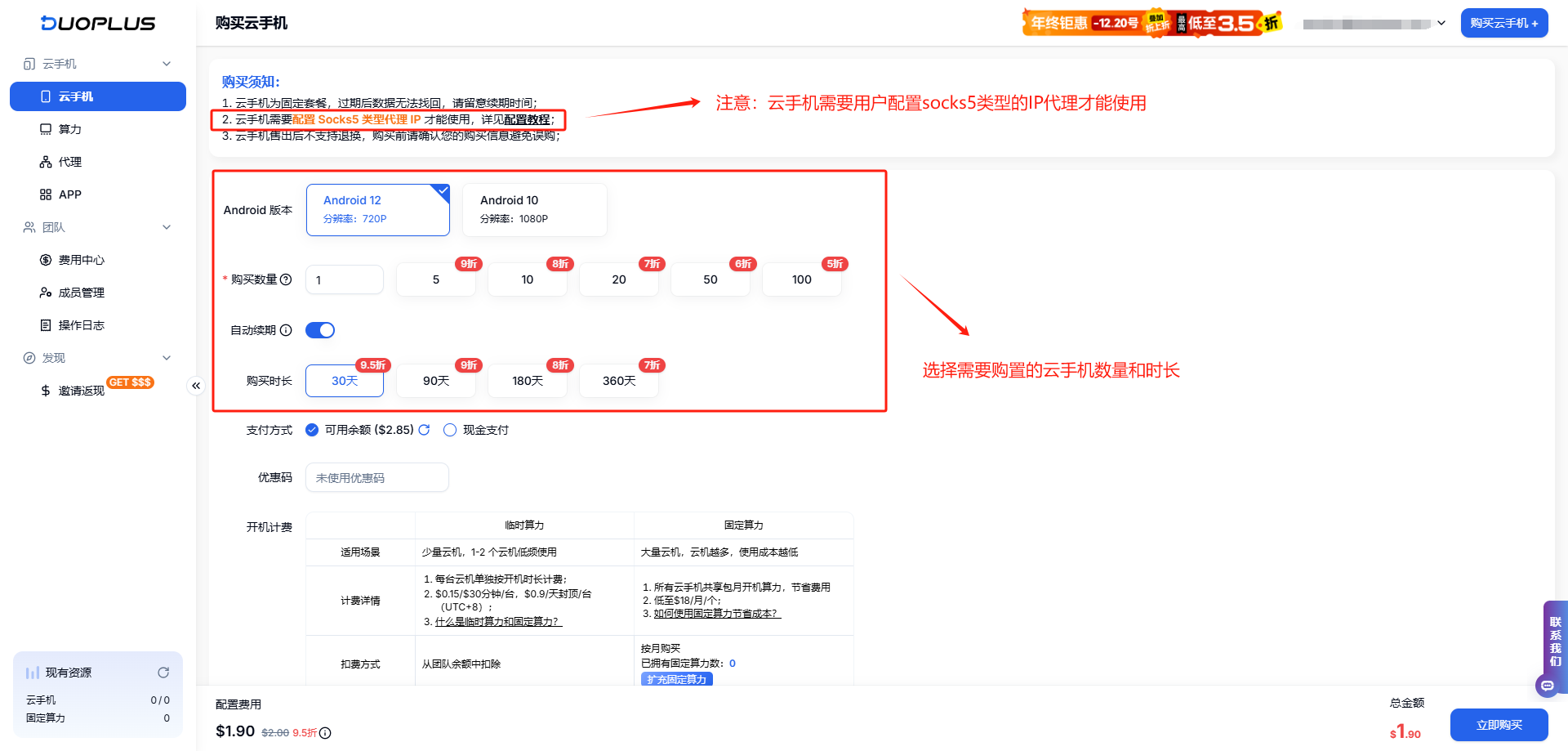Open the 操作日志 page
The width and height of the screenshot is (1568, 751).
pos(82,324)
